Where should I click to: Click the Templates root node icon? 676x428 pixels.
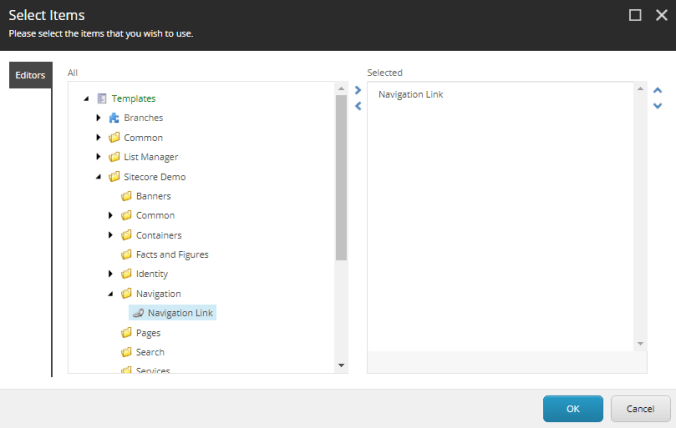[102, 98]
